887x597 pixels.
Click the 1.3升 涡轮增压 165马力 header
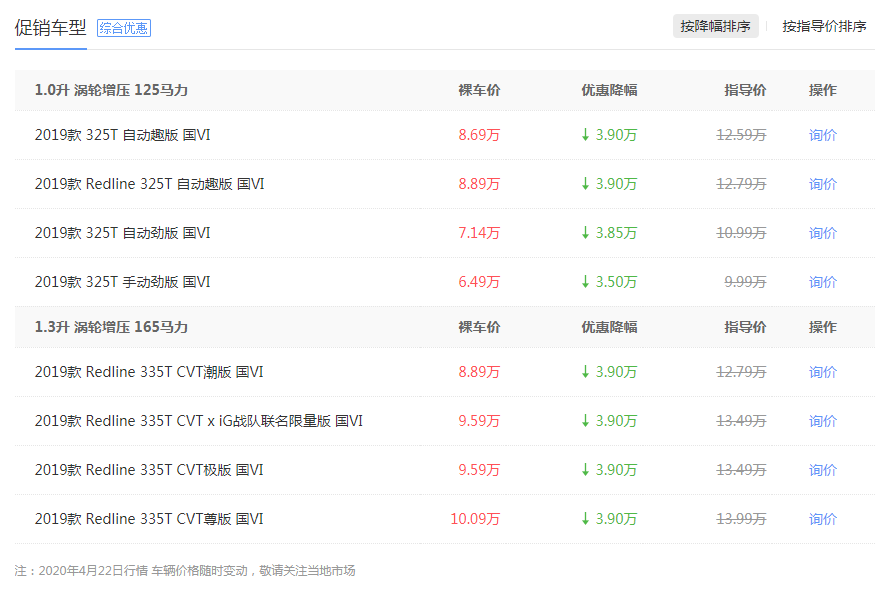point(111,327)
